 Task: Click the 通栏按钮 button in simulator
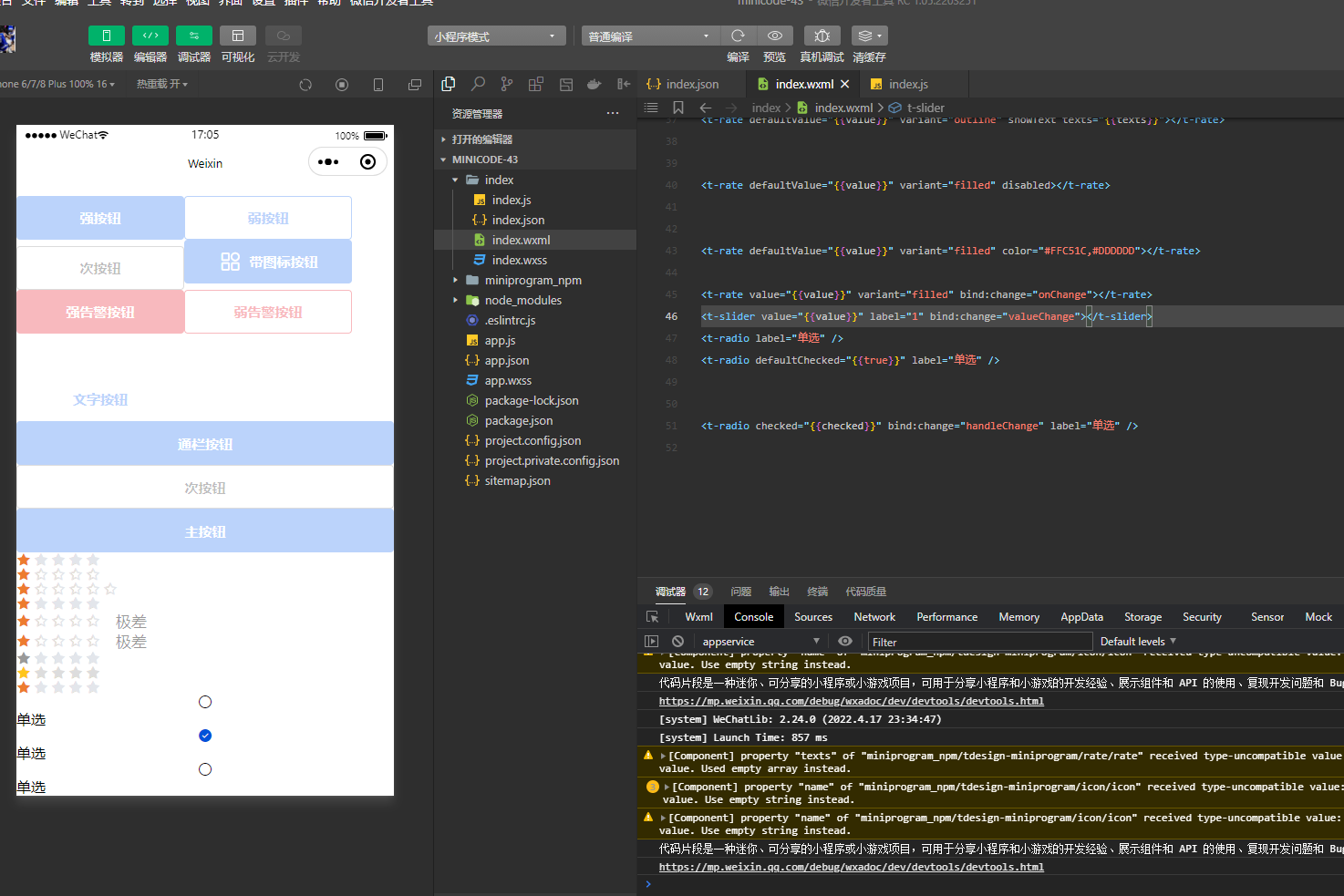(x=204, y=443)
